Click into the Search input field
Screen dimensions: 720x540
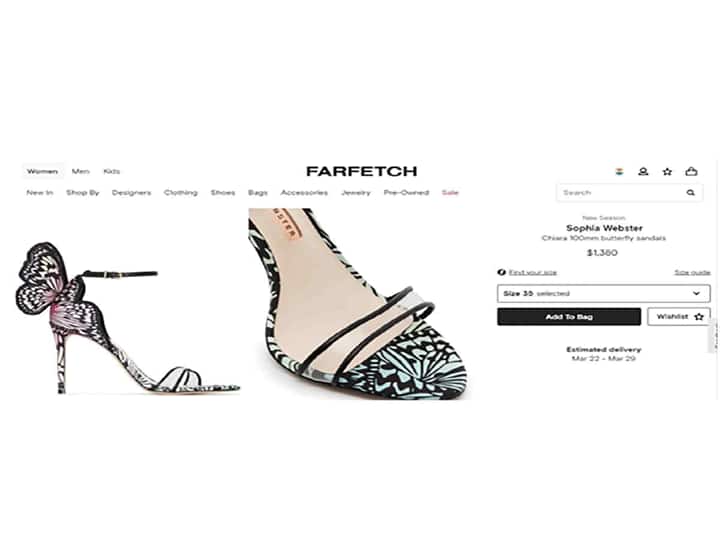622,192
